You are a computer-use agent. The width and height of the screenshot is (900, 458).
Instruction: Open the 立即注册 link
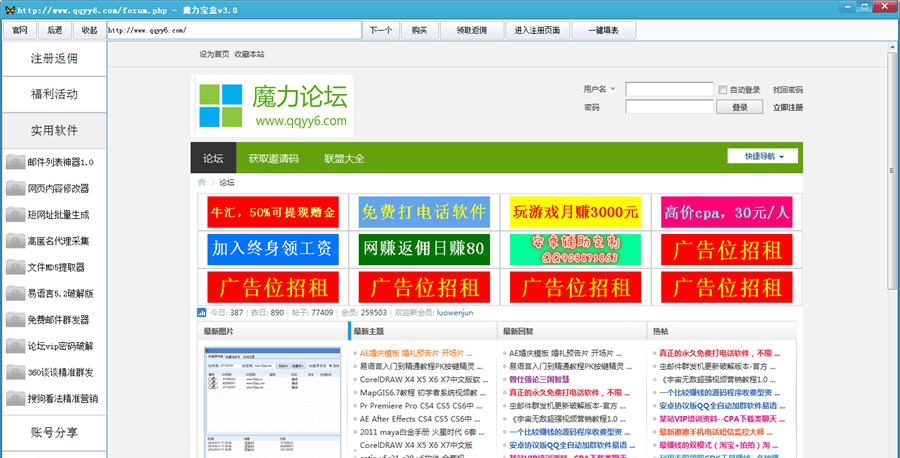(x=788, y=107)
